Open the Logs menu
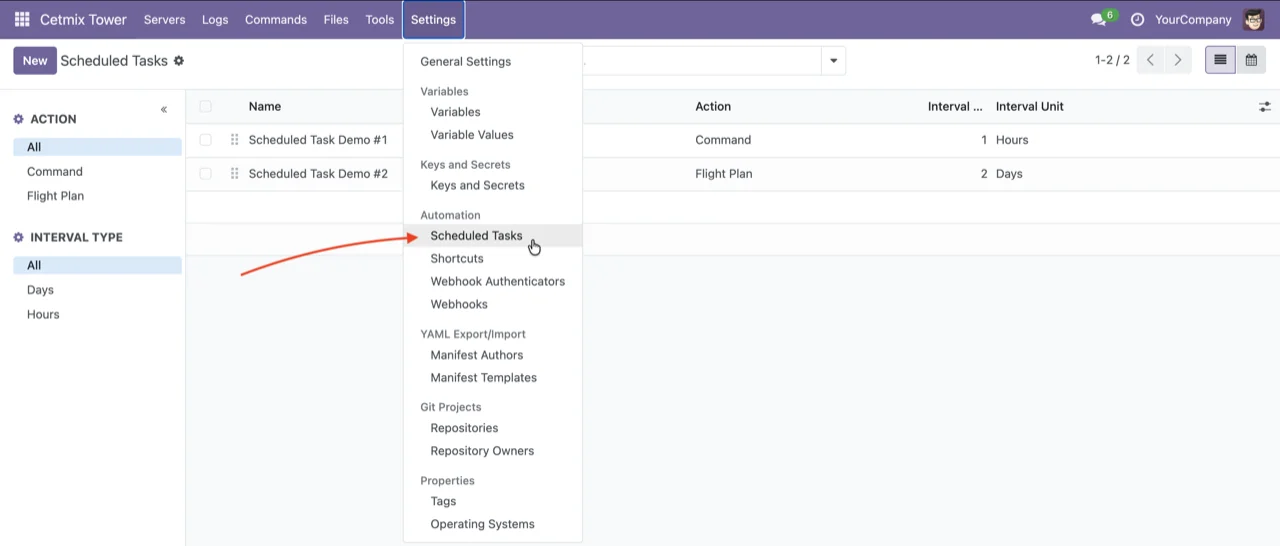1280x546 pixels. (215, 19)
